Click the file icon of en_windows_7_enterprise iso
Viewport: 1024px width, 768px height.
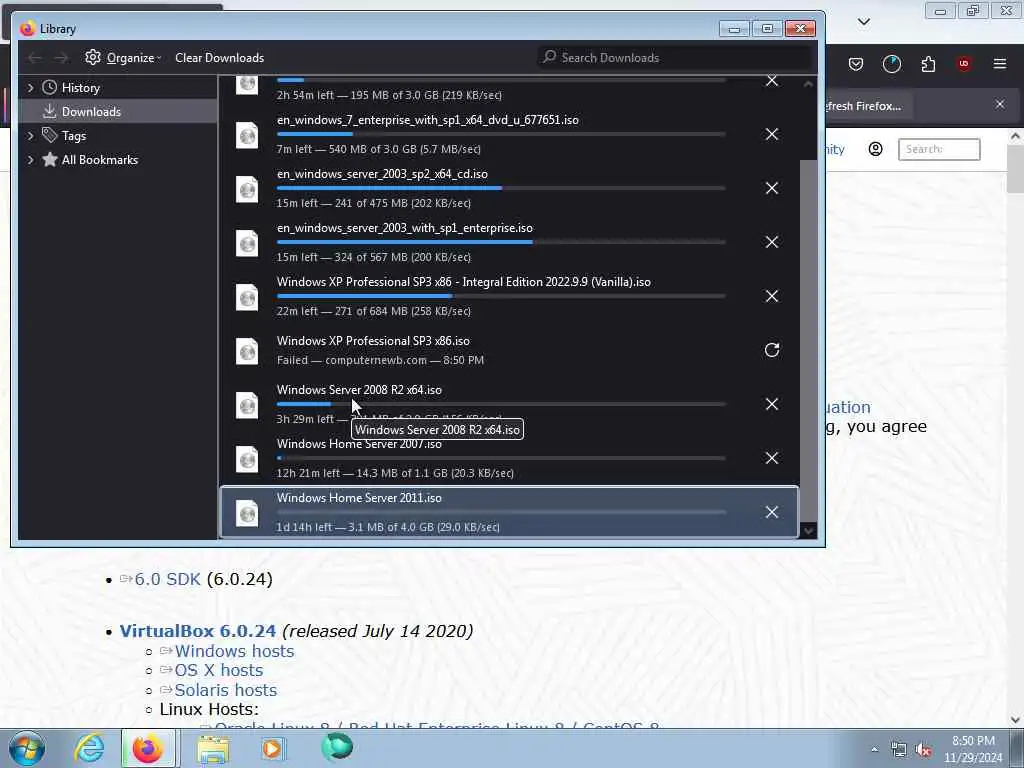(x=247, y=135)
